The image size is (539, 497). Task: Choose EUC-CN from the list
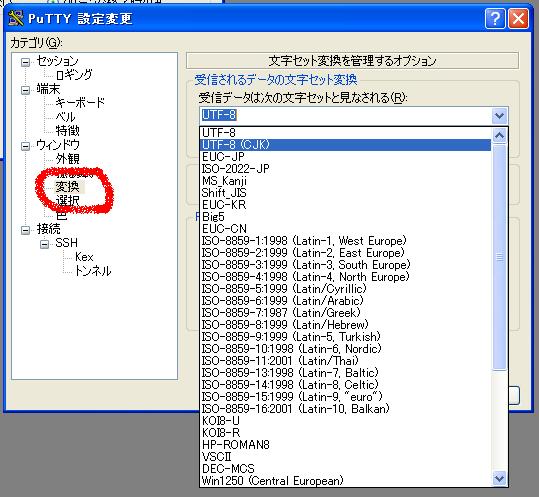[345, 229]
